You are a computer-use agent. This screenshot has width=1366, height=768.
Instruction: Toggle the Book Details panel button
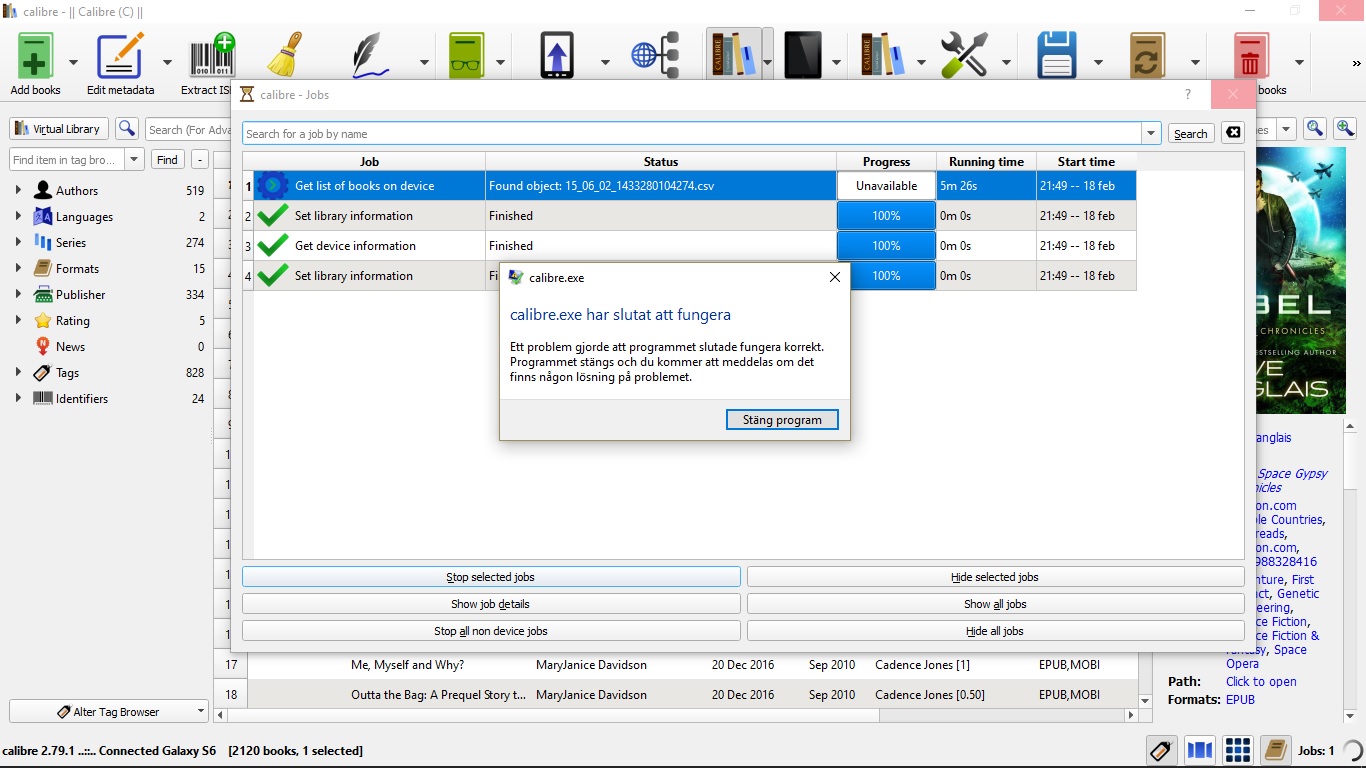click(1275, 750)
